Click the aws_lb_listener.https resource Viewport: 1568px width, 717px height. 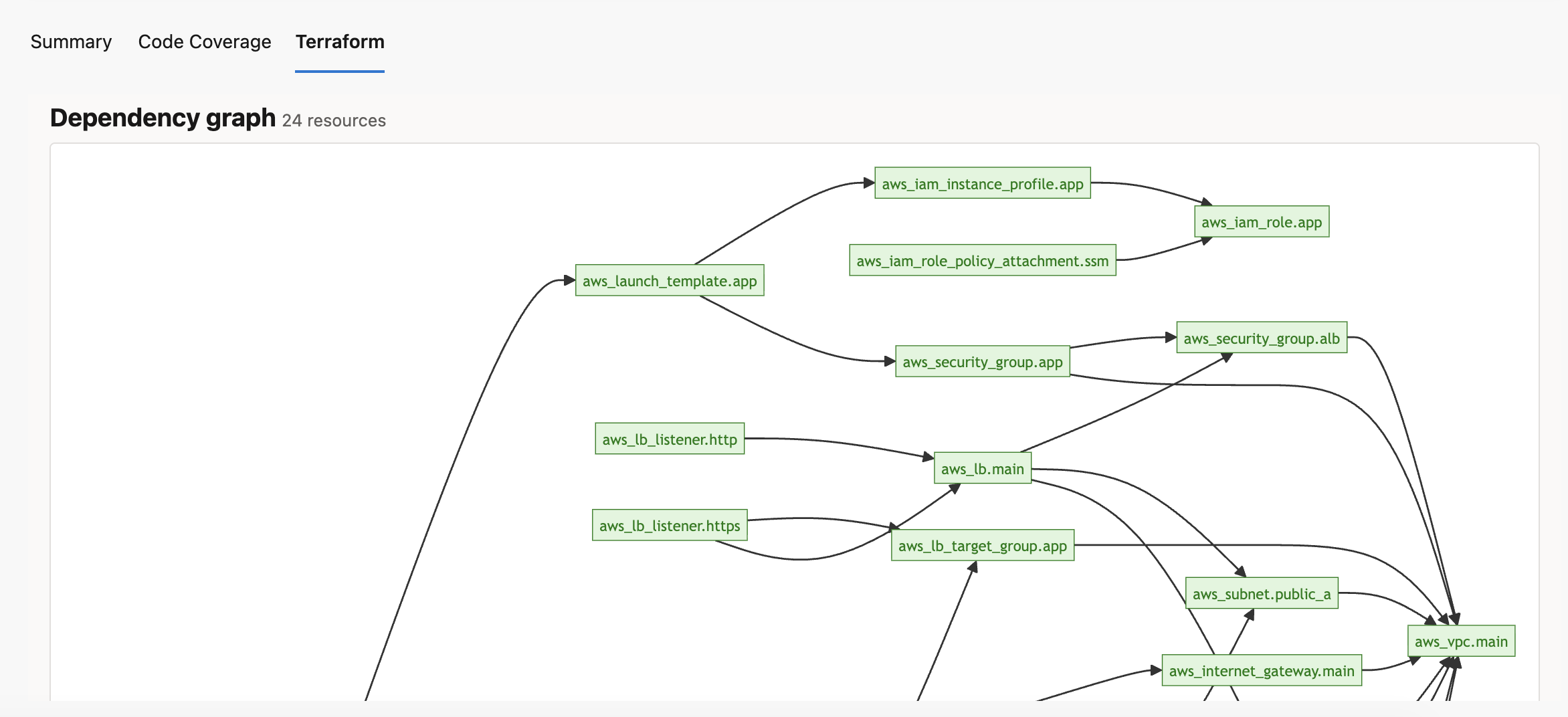click(669, 526)
